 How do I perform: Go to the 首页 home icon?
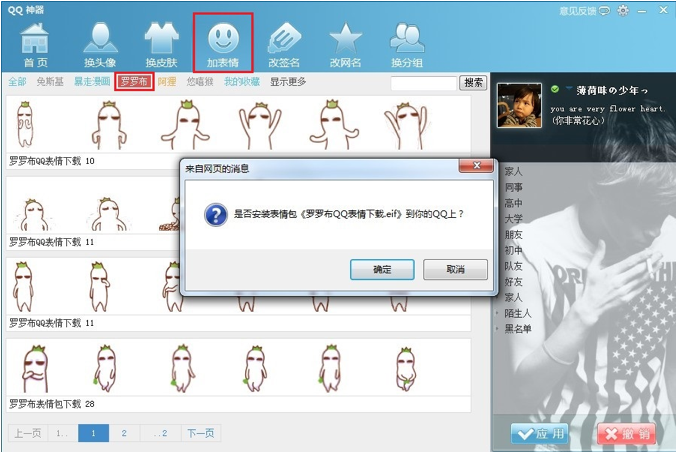pos(35,45)
